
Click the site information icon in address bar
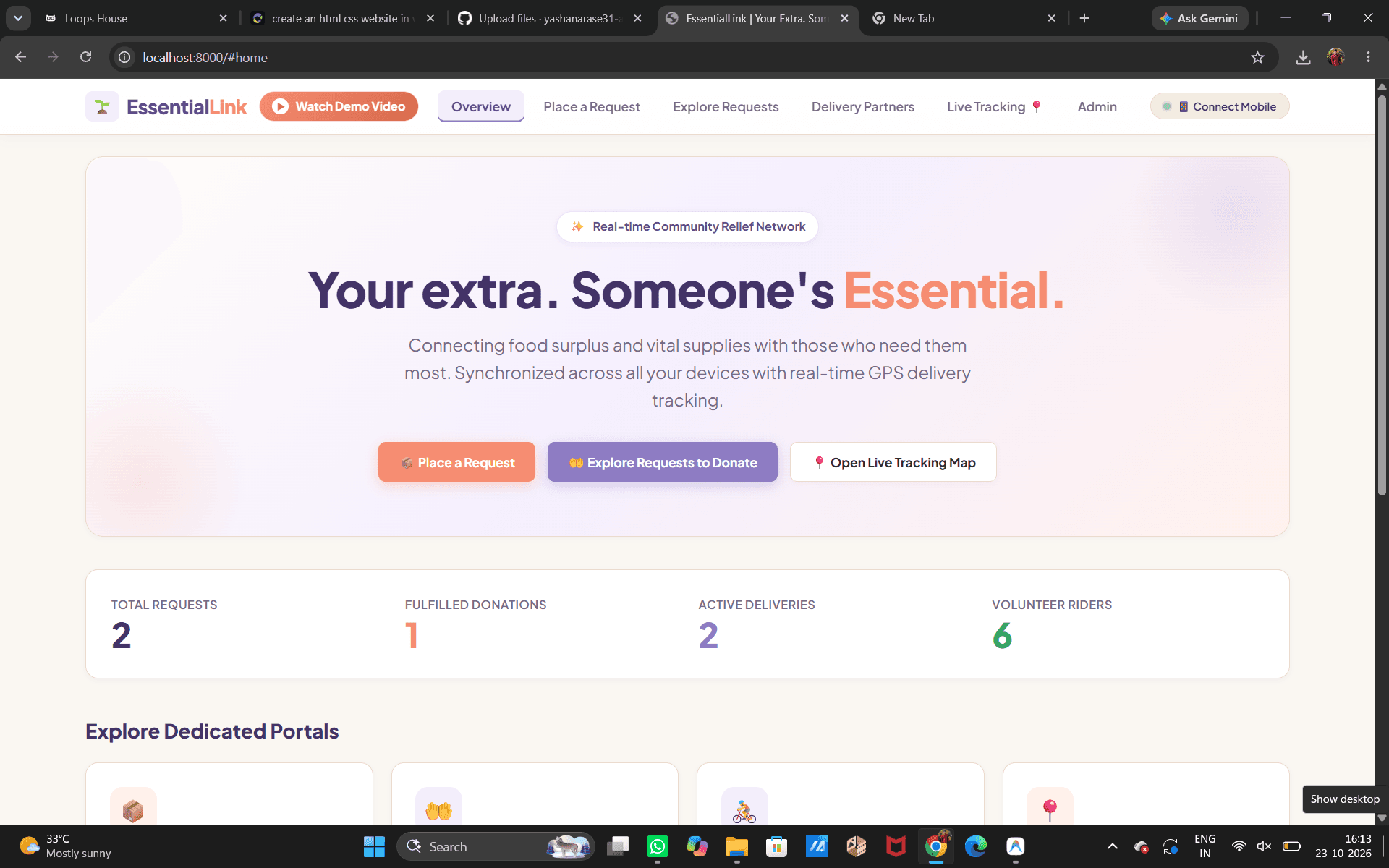click(124, 57)
